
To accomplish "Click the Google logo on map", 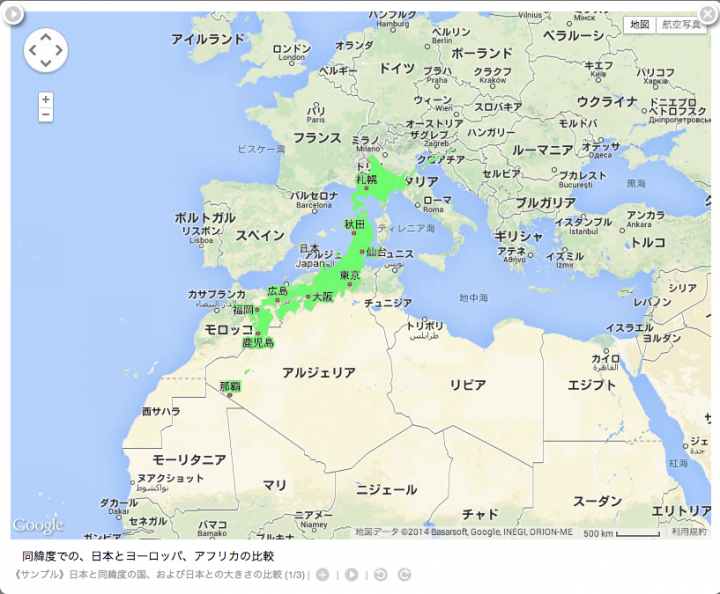I will click(x=38, y=525).
